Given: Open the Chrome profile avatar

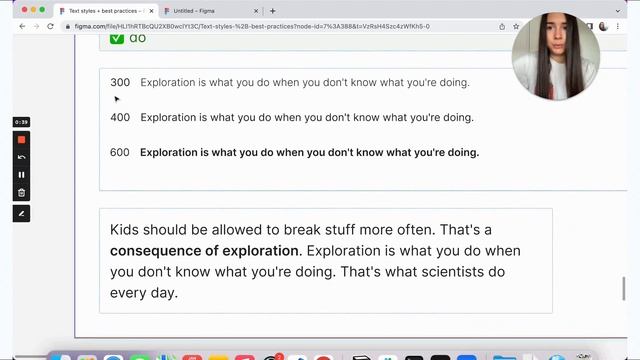Looking at the screenshot, I should tap(603, 27).
